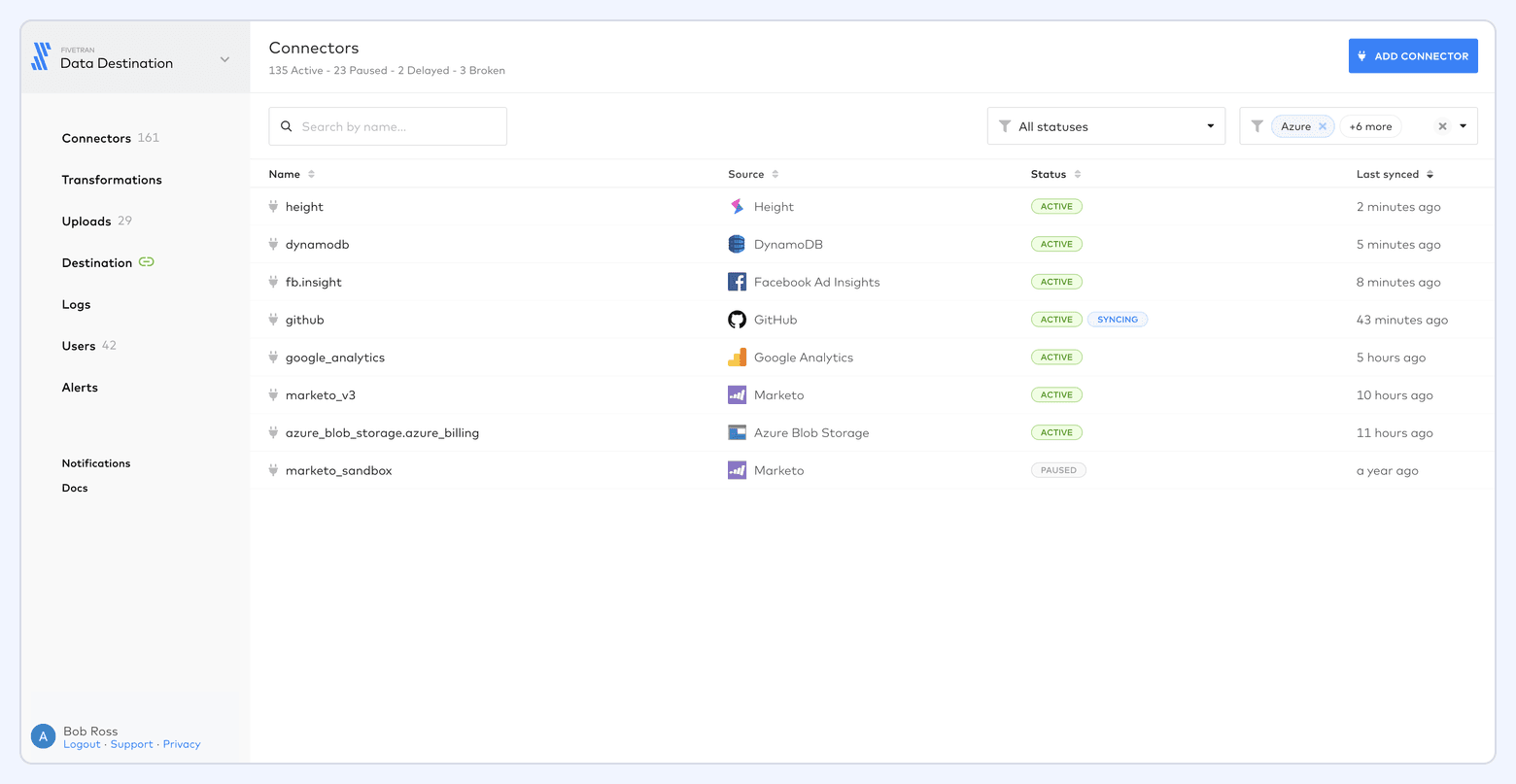
Task: Select the Marketo icon beside marketo_v3
Action: pos(737,394)
